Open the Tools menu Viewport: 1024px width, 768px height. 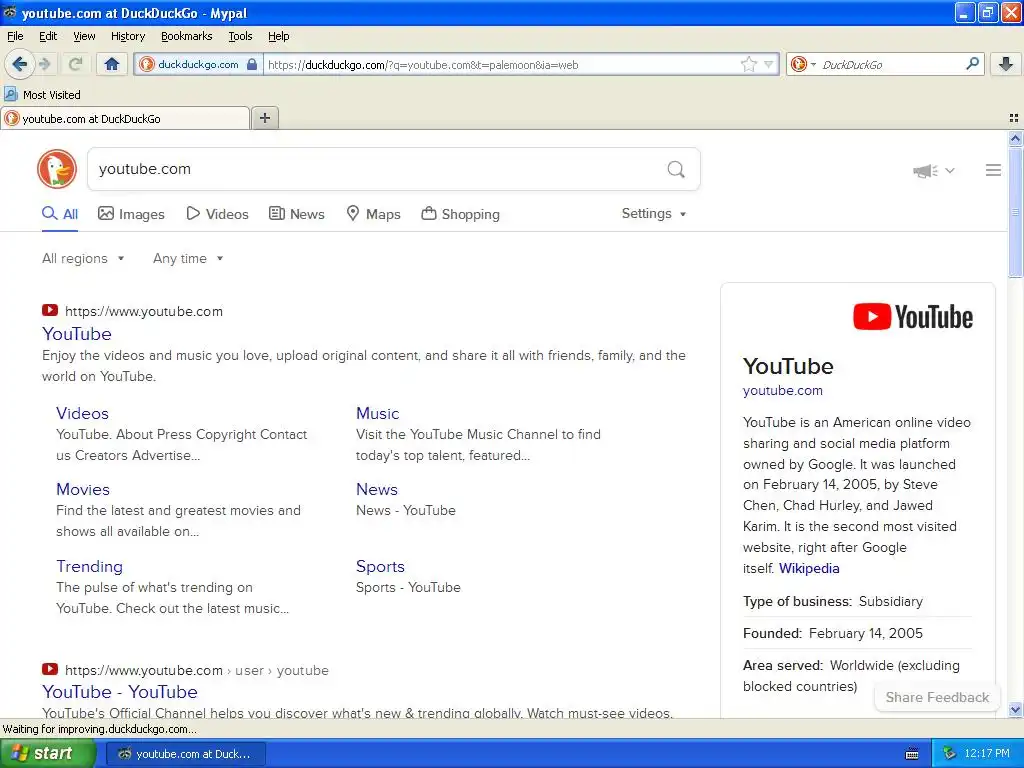tap(240, 36)
